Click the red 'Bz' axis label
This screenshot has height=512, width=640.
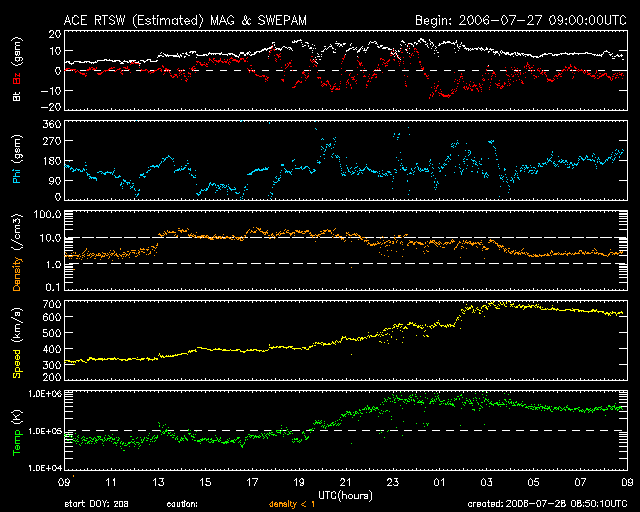[x=17, y=78]
